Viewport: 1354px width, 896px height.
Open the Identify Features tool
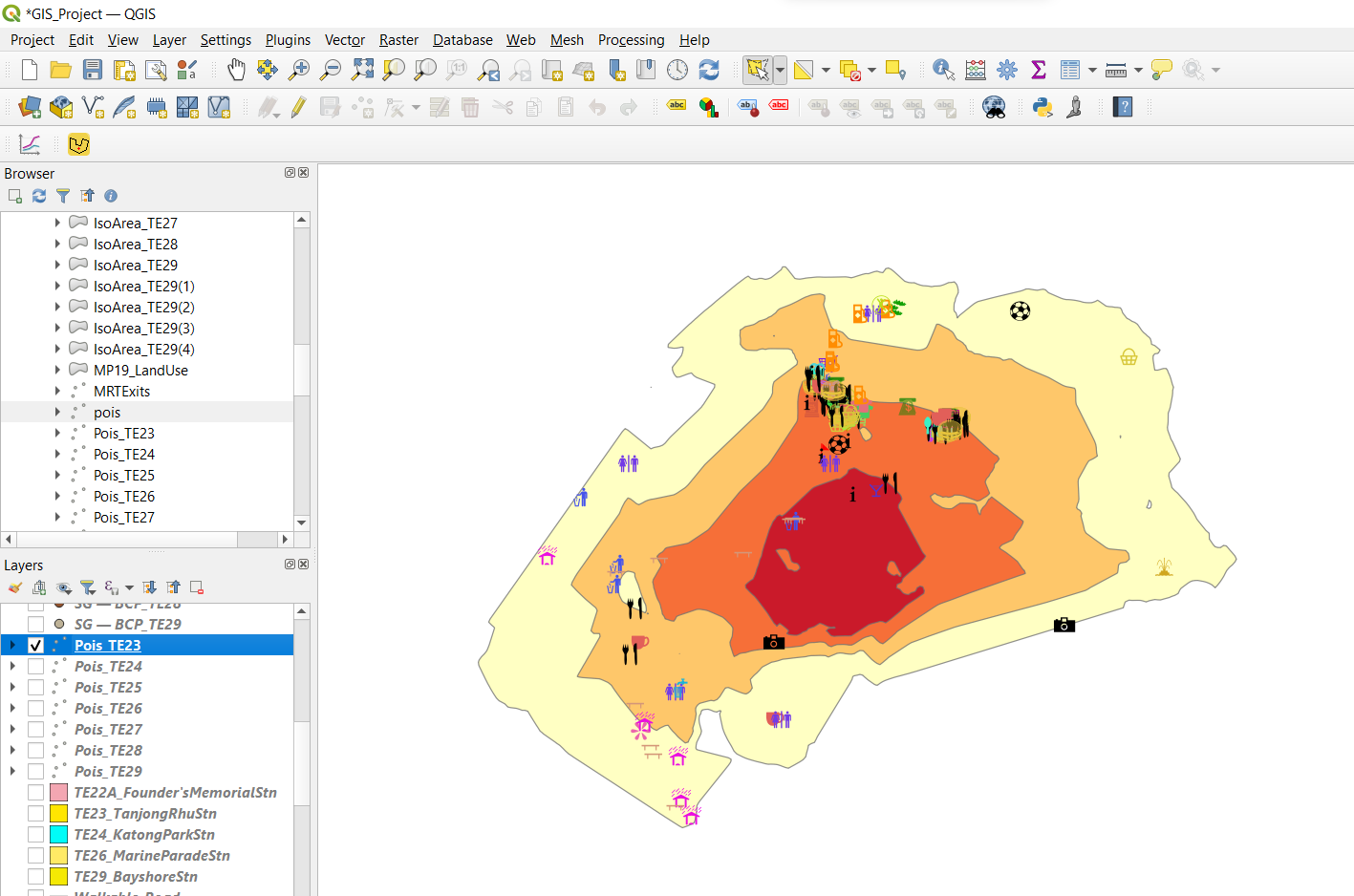tap(943, 70)
